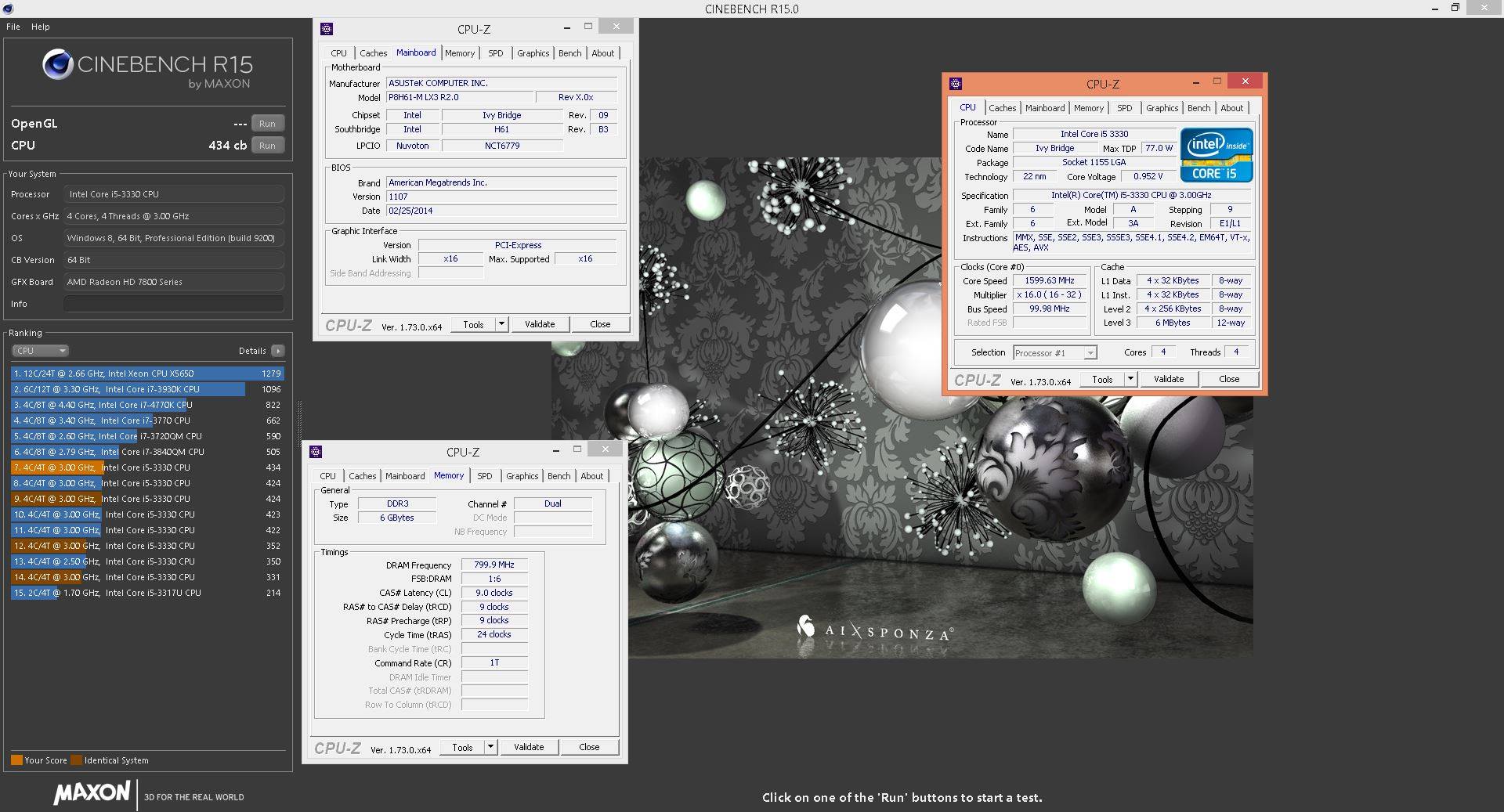Select ranking row Core i7-3840QM CPU
The image size is (1504, 812).
pos(147,452)
